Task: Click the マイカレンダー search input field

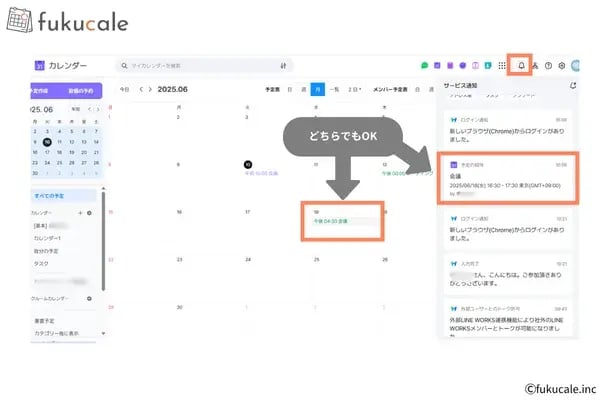Action: [x=205, y=66]
